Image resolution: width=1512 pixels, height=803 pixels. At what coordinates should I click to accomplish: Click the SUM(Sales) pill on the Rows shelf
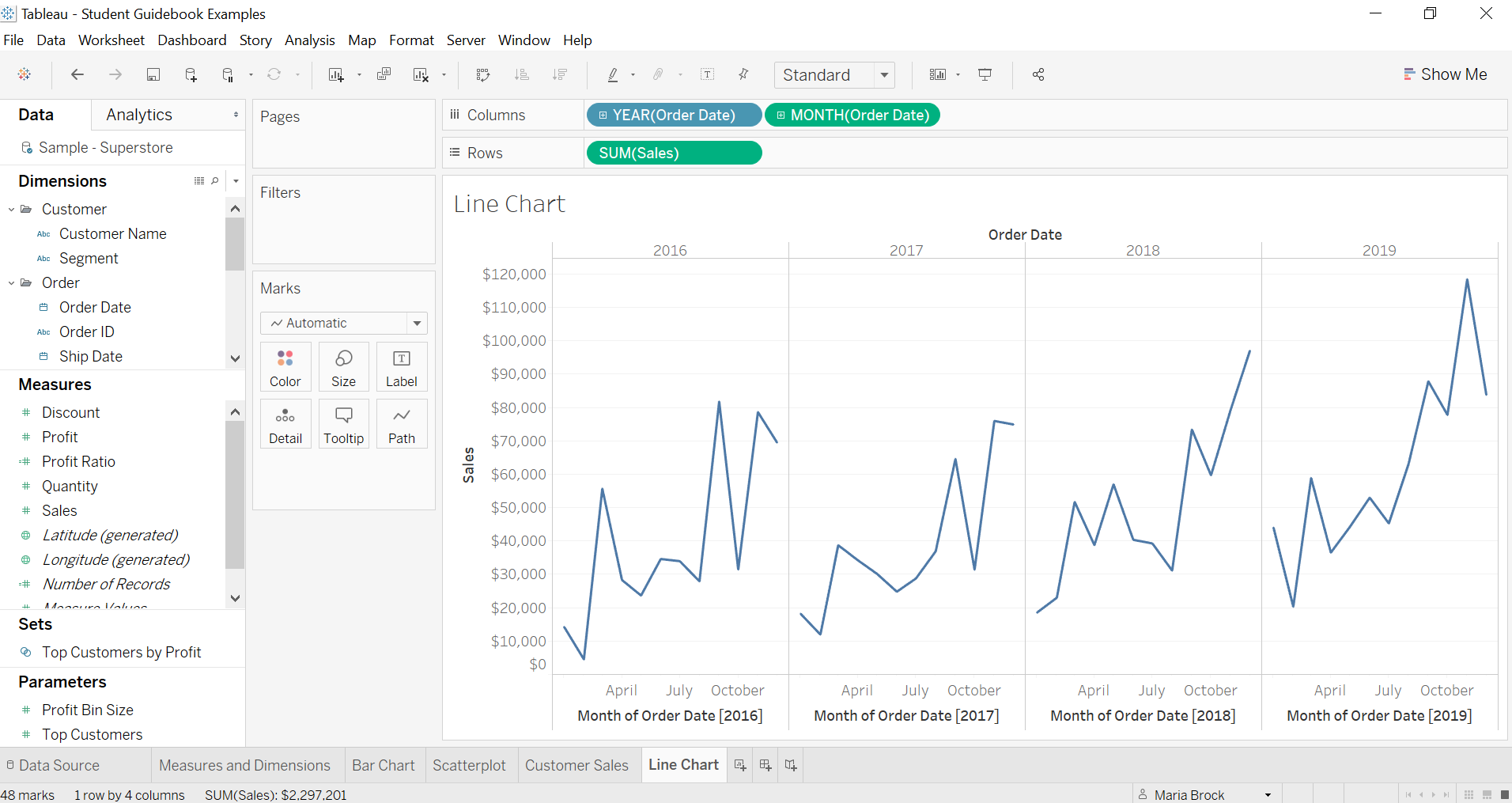674,153
